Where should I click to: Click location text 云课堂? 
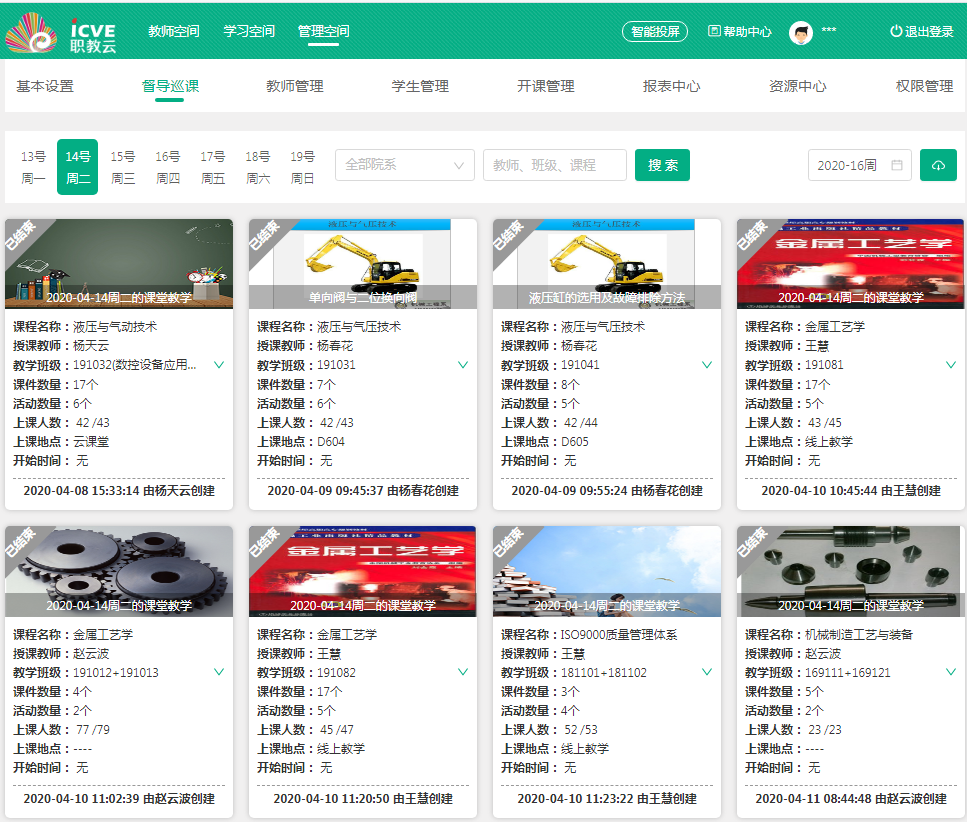click(x=91, y=442)
